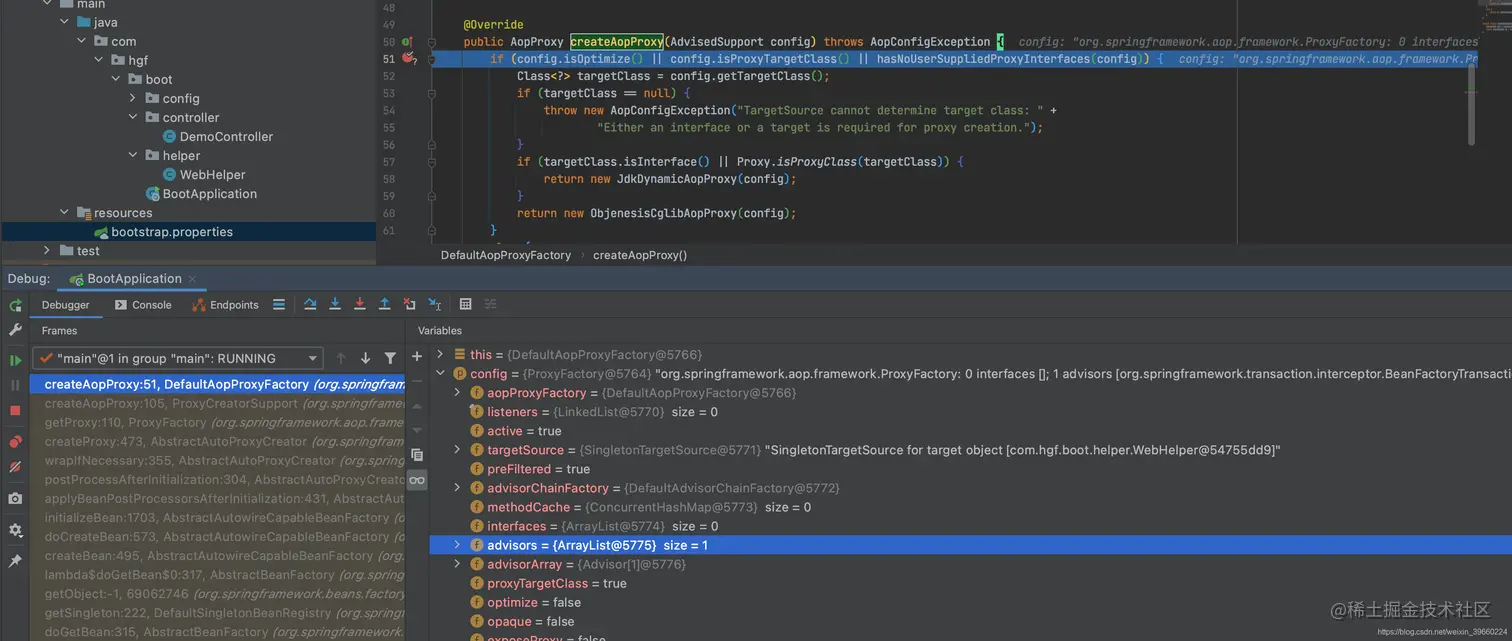Screen dimensions: 1512x641
Task: Click createAopProxy() breadcrumb
Action: coord(640,255)
